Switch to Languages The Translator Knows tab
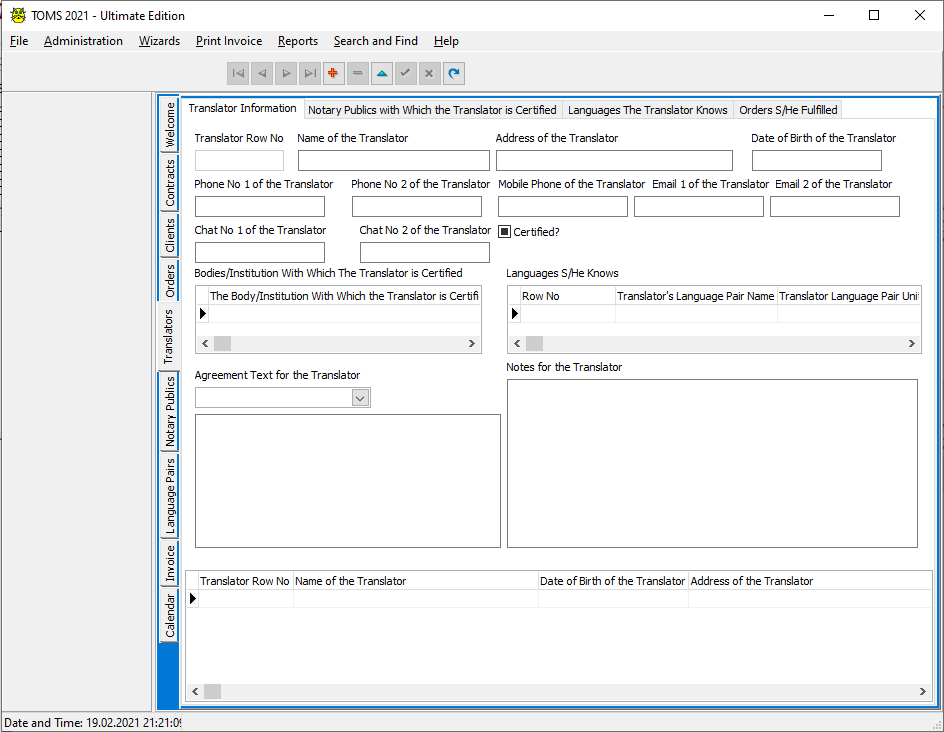944x732 pixels. [x=647, y=110]
